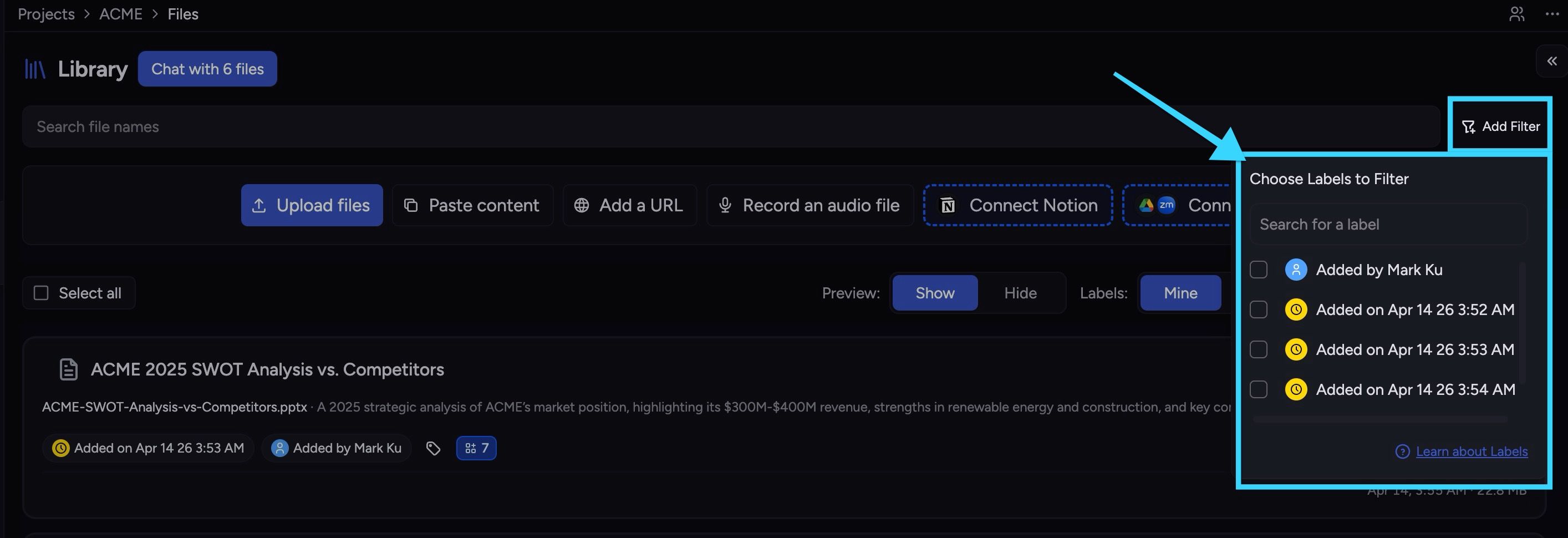Image resolution: width=1568 pixels, height=538 pixels.
Task: Collapse the side panel with double chevron
Action: (x=1552, y=61)
